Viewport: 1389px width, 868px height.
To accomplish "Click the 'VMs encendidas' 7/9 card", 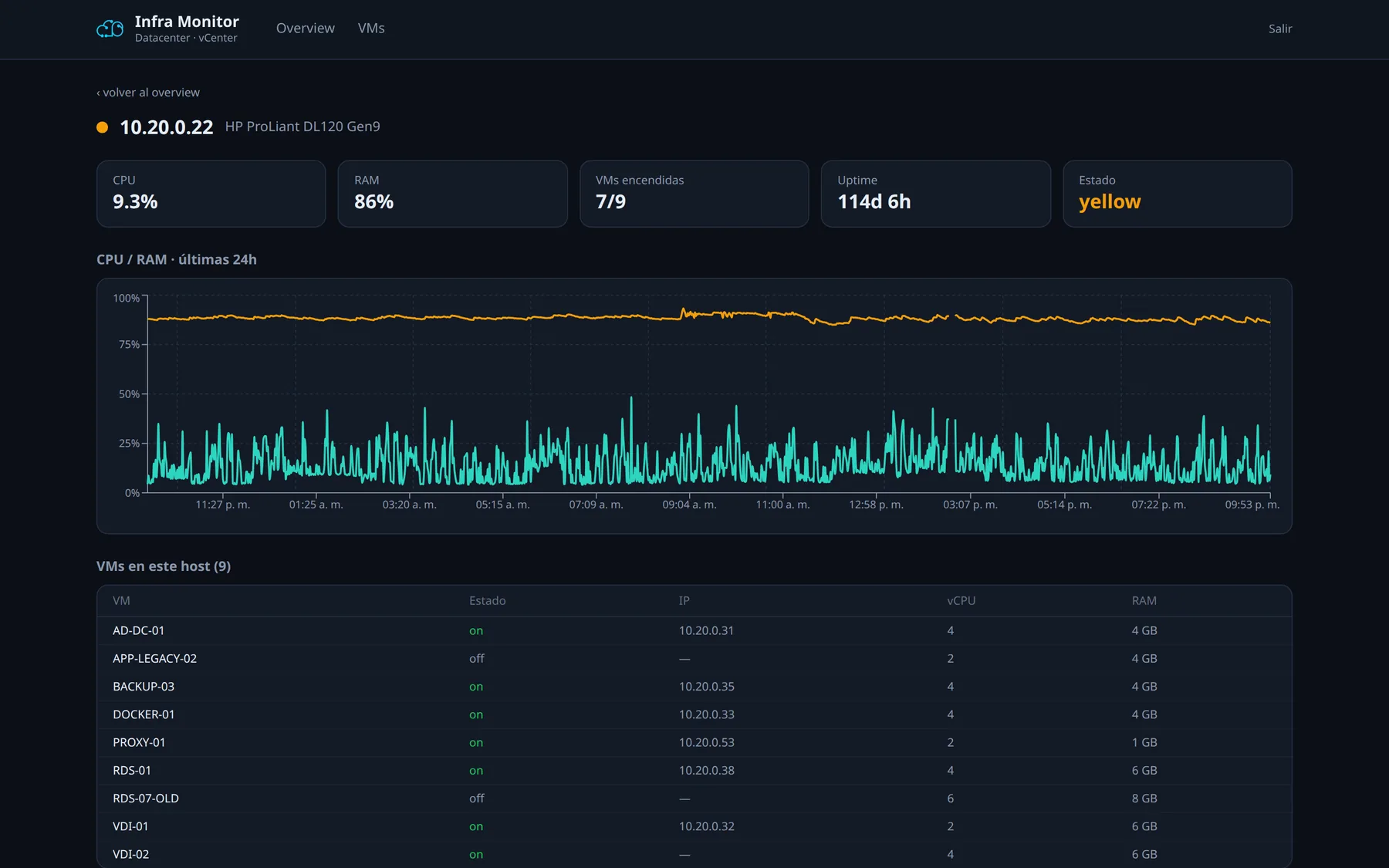I will click(694, 194).
